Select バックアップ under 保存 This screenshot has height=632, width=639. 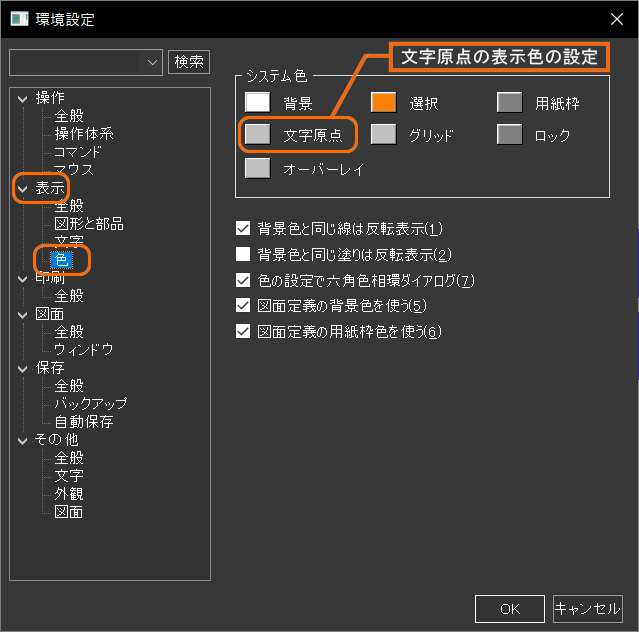point(90,404)
